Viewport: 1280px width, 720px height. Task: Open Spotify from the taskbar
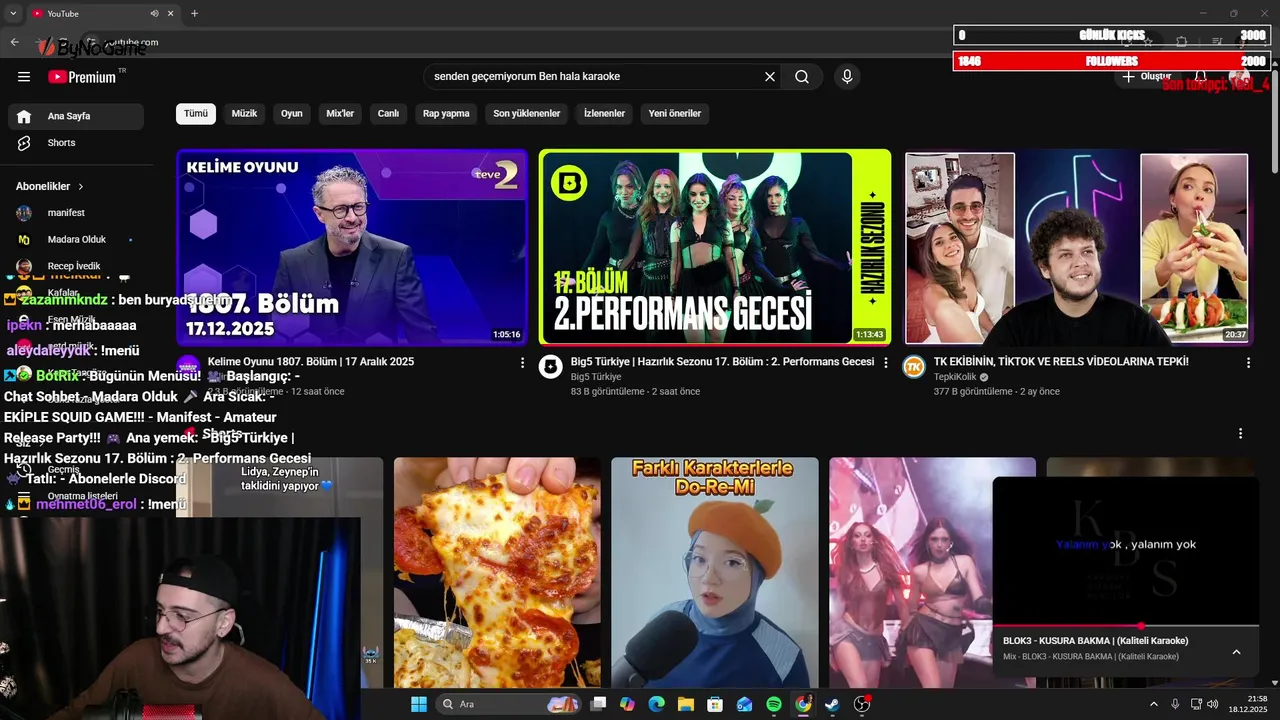[x=774, y=704]
